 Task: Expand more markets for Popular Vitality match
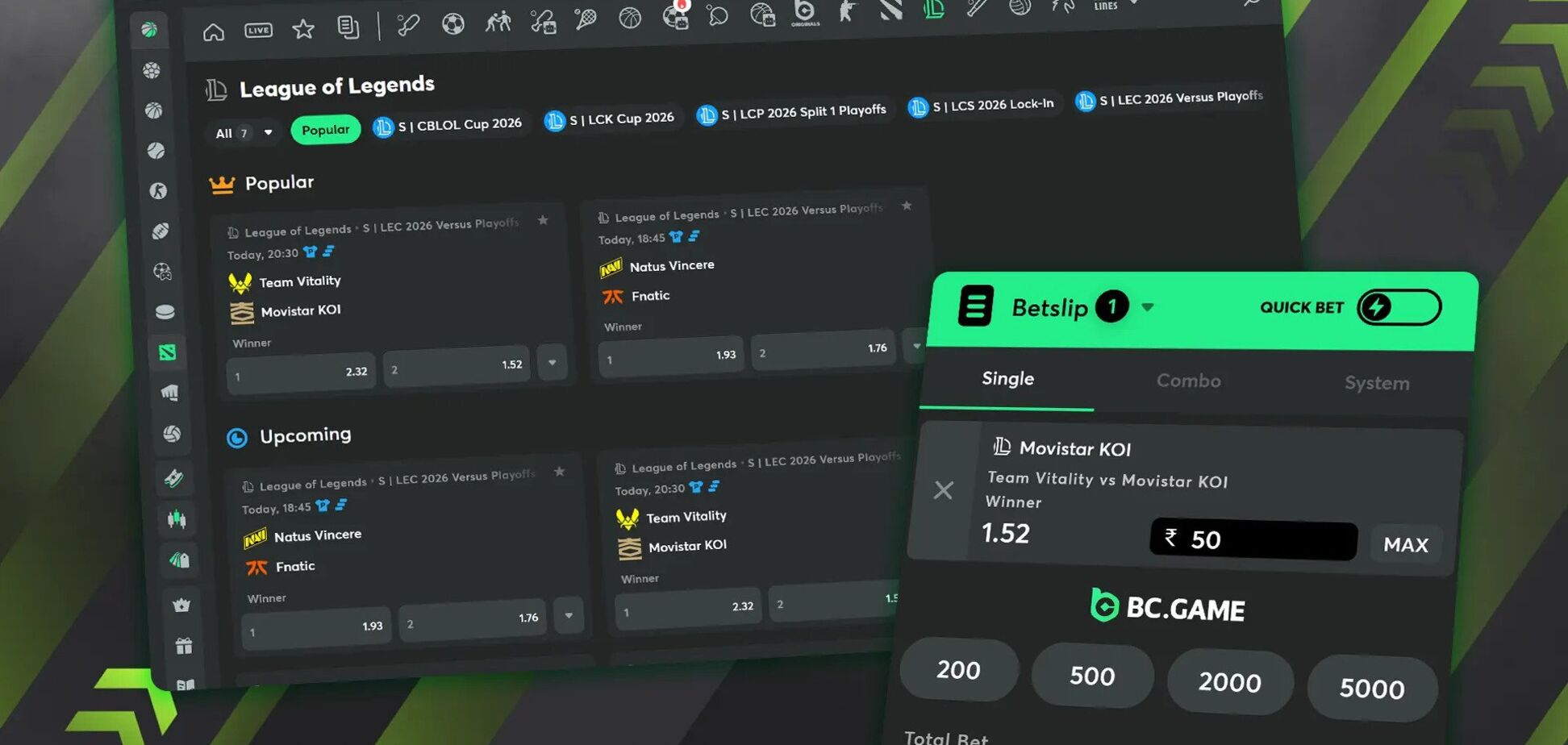(552, 362)
